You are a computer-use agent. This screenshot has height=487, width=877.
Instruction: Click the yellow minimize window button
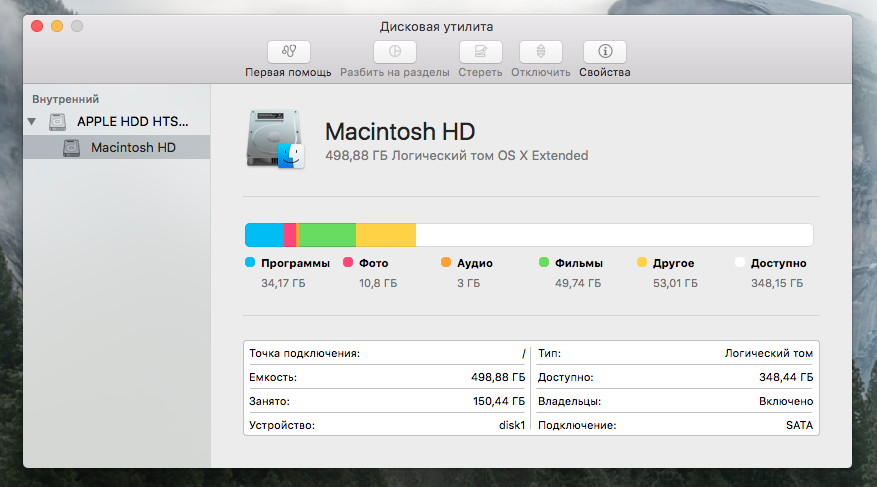pyautogui.click(x=57, y=25)
